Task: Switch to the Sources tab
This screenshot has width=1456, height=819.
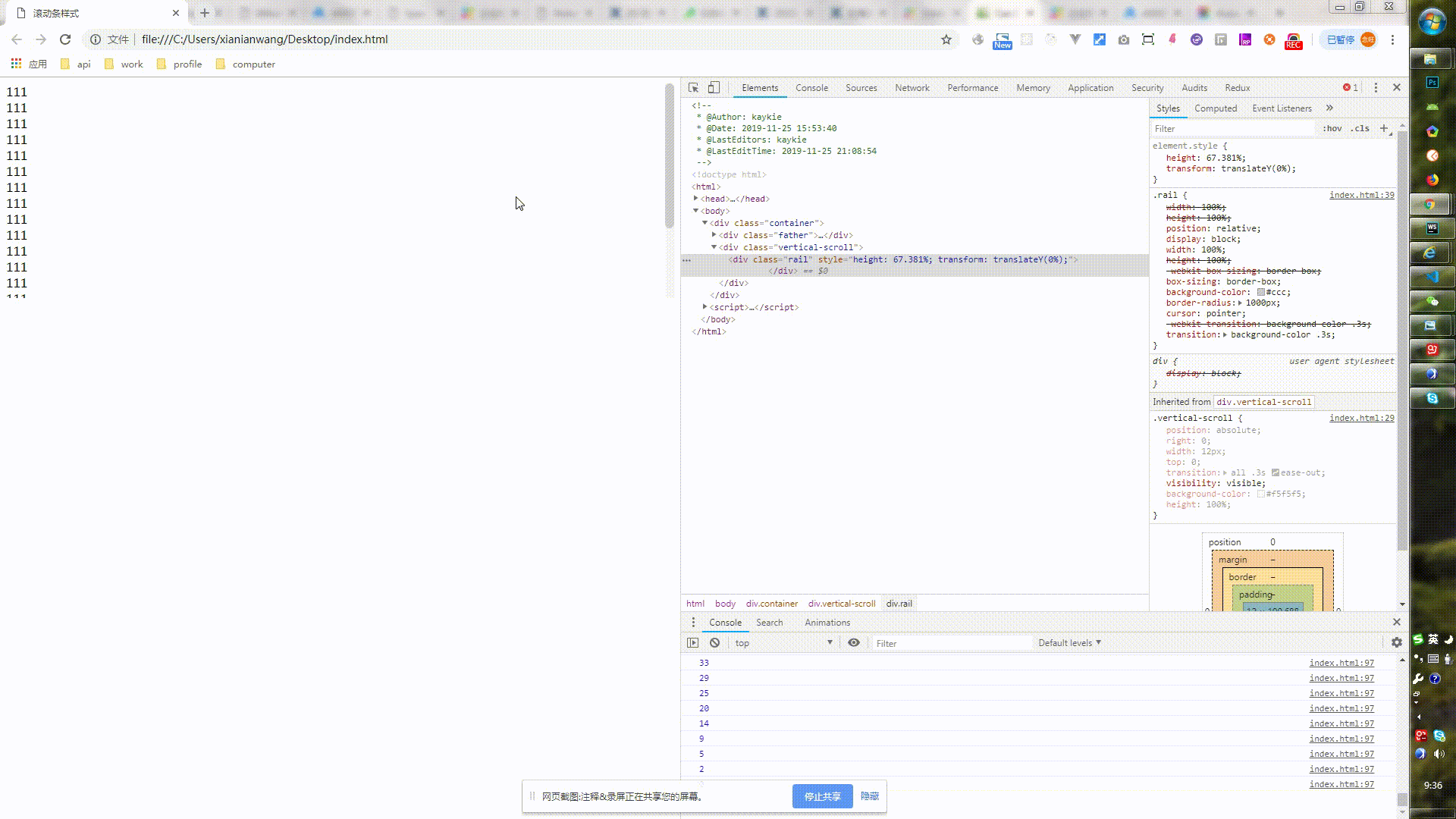Action: (x=861, y=88)
